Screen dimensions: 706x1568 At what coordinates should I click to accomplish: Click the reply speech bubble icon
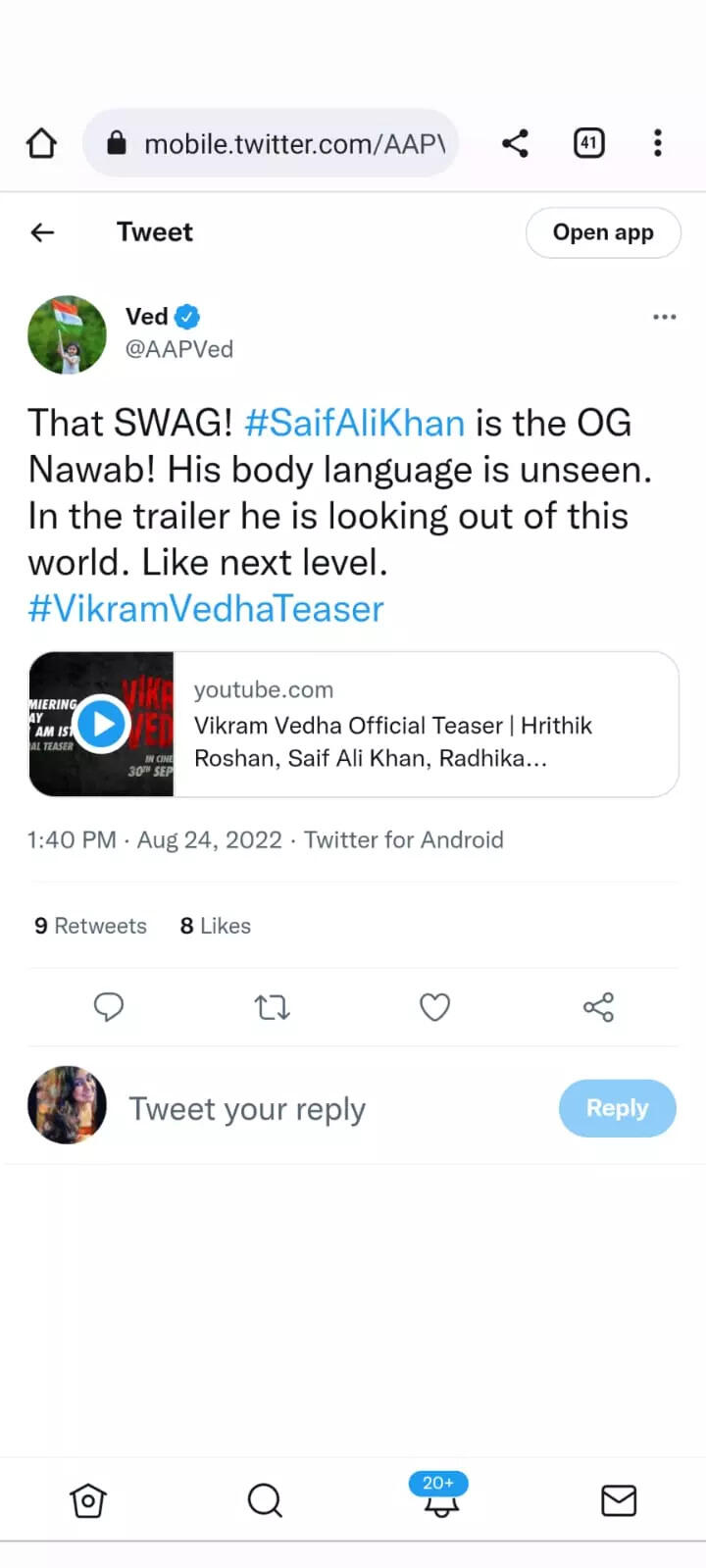click(109, 1007)
